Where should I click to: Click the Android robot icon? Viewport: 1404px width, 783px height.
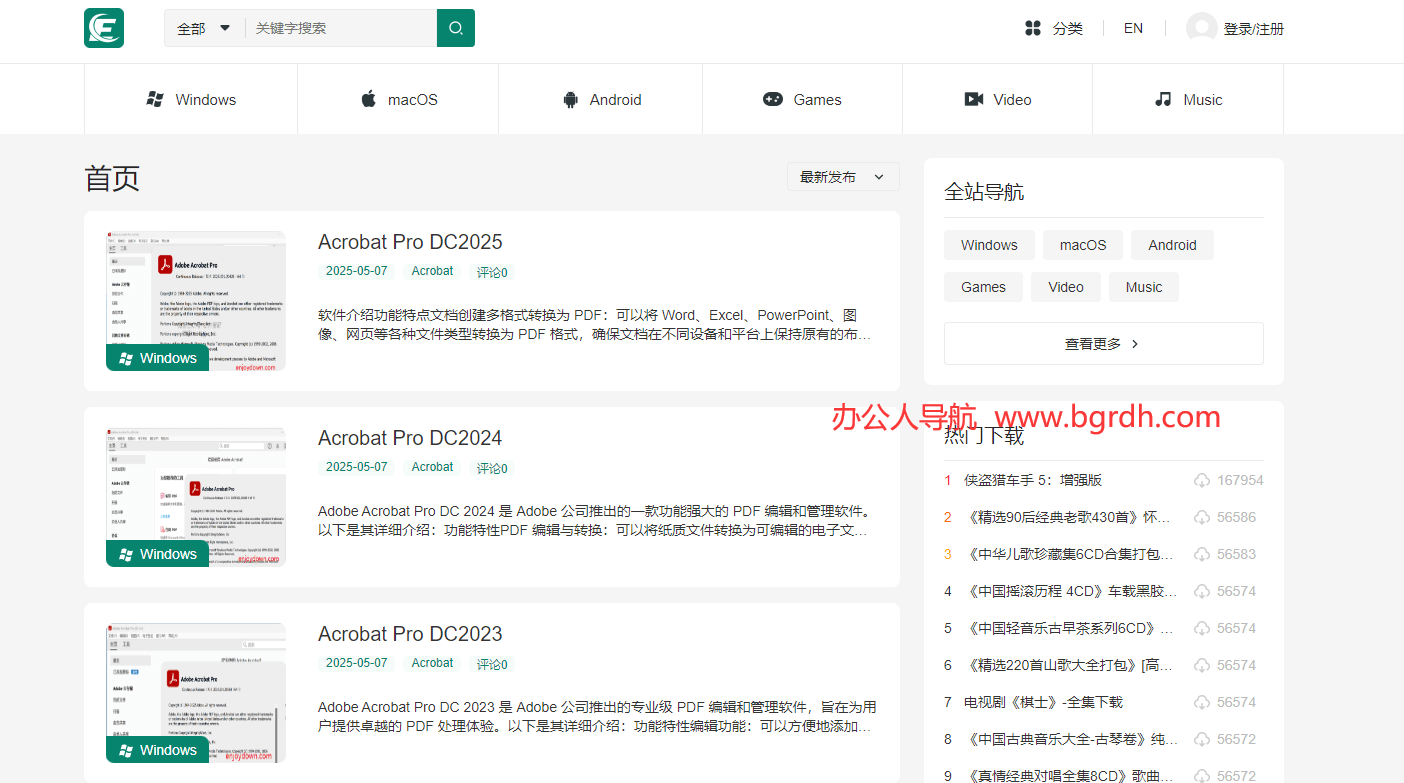(571, 100)
